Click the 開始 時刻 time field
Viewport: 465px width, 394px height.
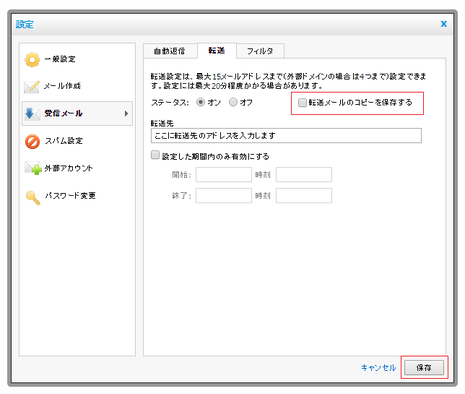tap(304, 175)
